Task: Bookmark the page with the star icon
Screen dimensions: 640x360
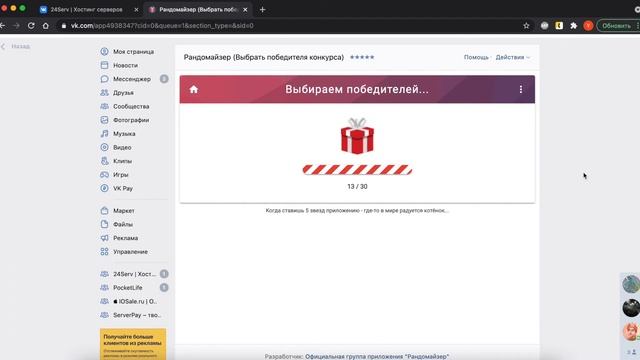Action: tap(526, 26)
